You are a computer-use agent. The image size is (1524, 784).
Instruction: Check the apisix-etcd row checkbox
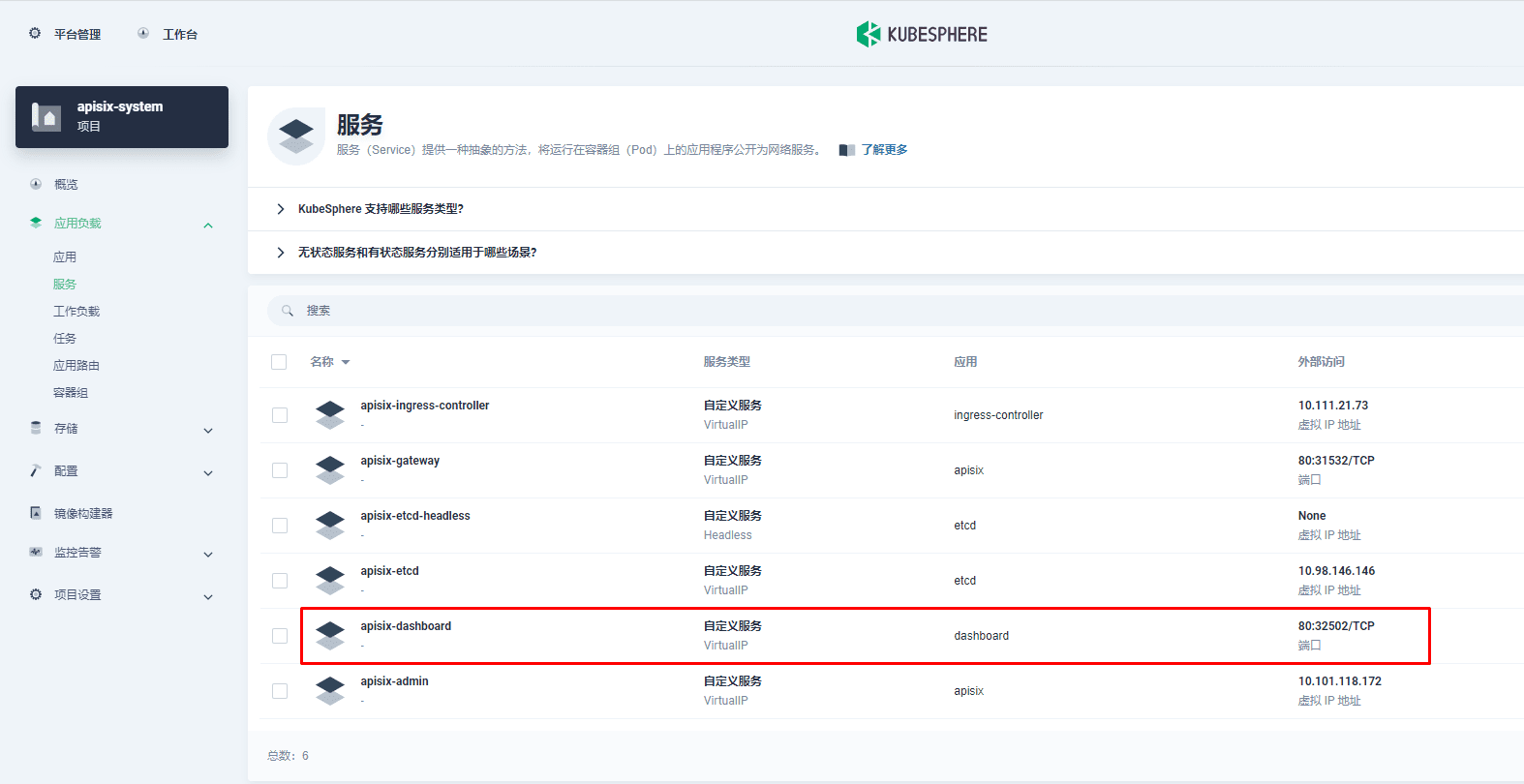pos(280,581)
